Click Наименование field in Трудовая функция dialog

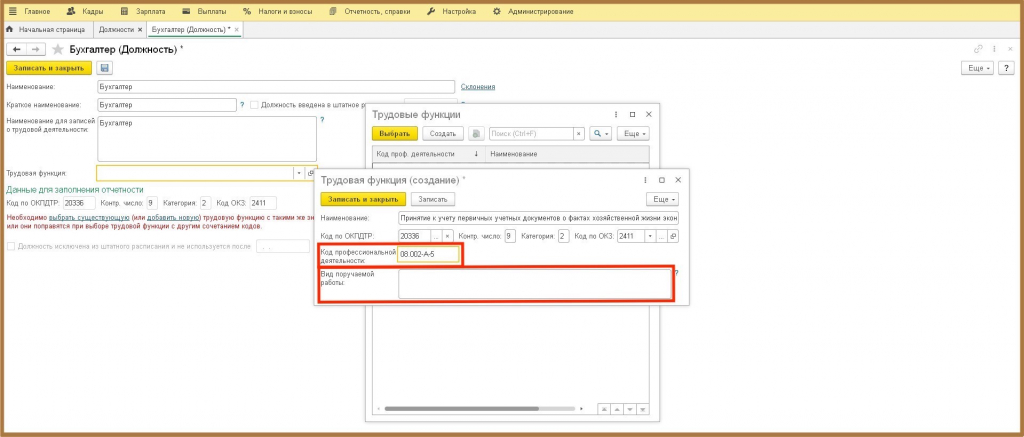[539, 218]
